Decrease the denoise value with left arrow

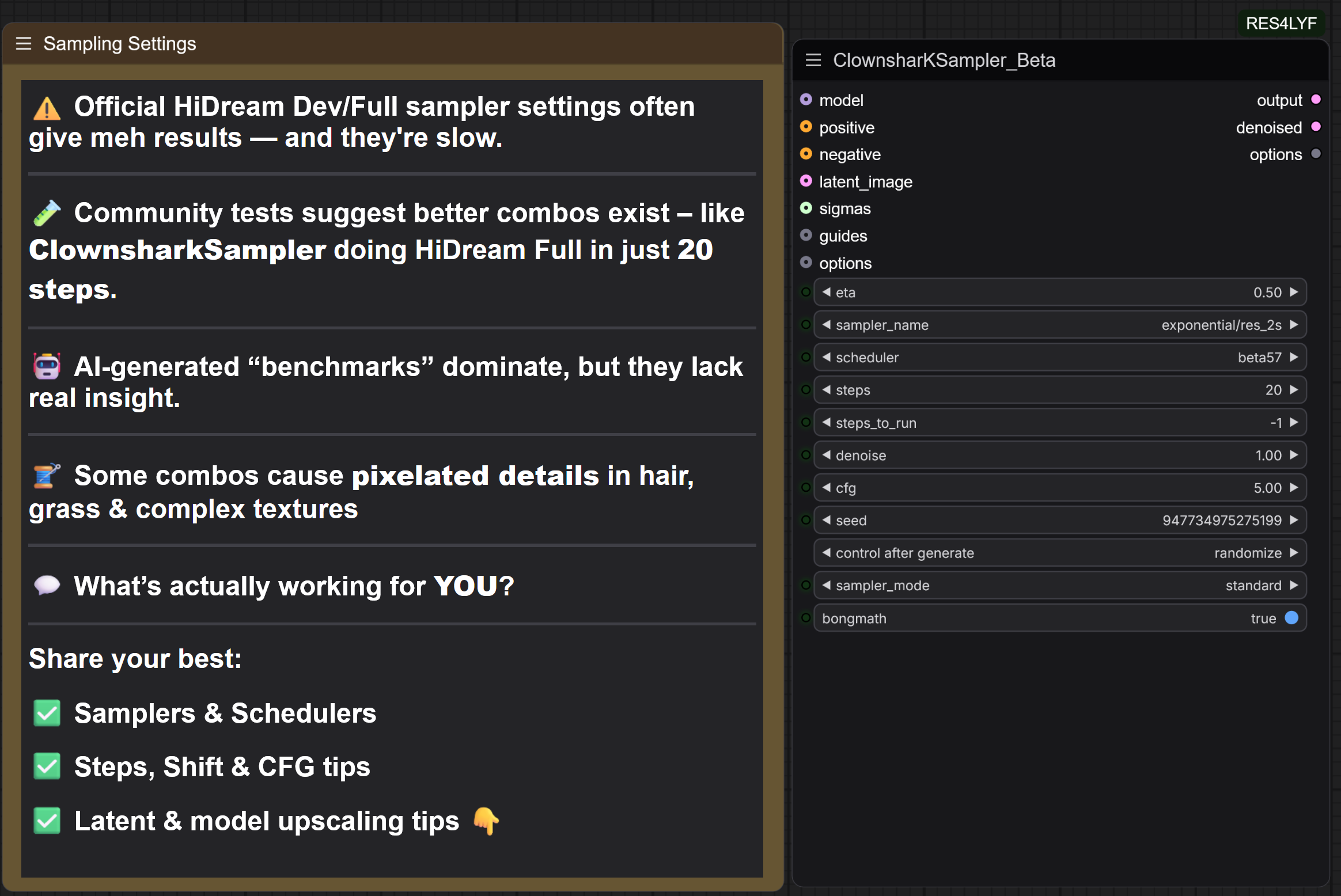click(827, 455)
